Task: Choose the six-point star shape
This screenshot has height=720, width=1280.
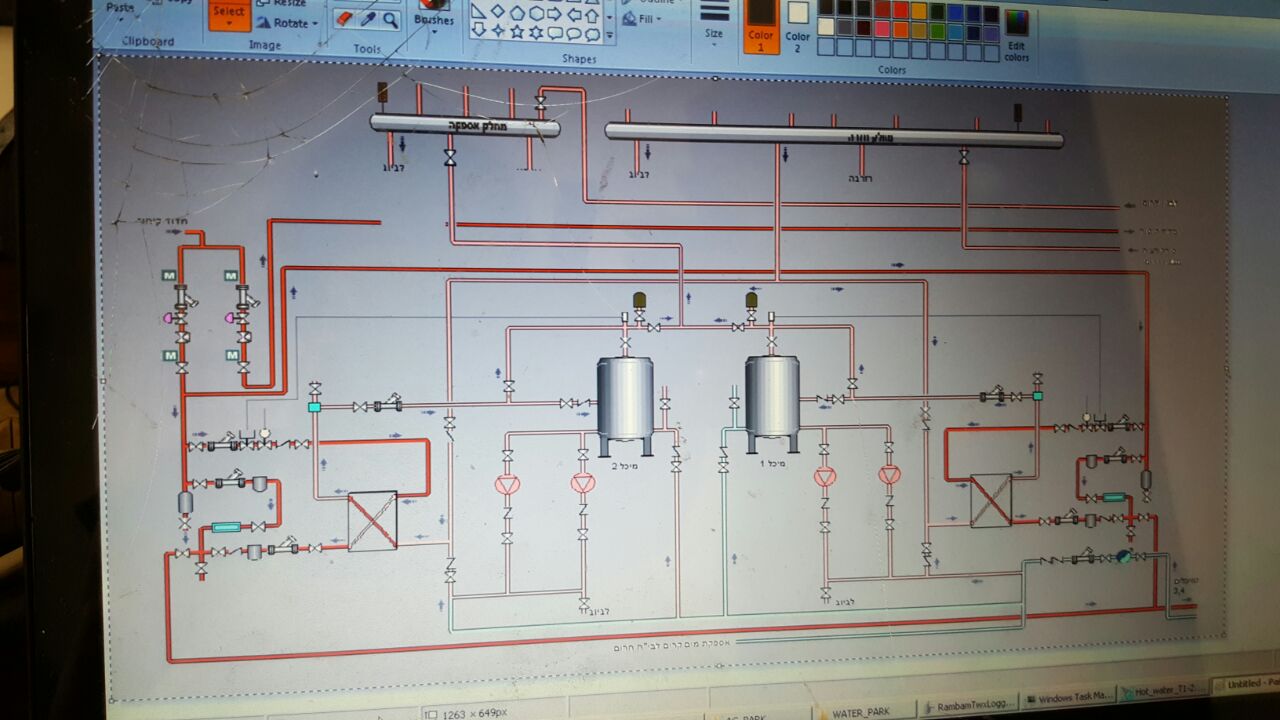Action: coord(536,32)
